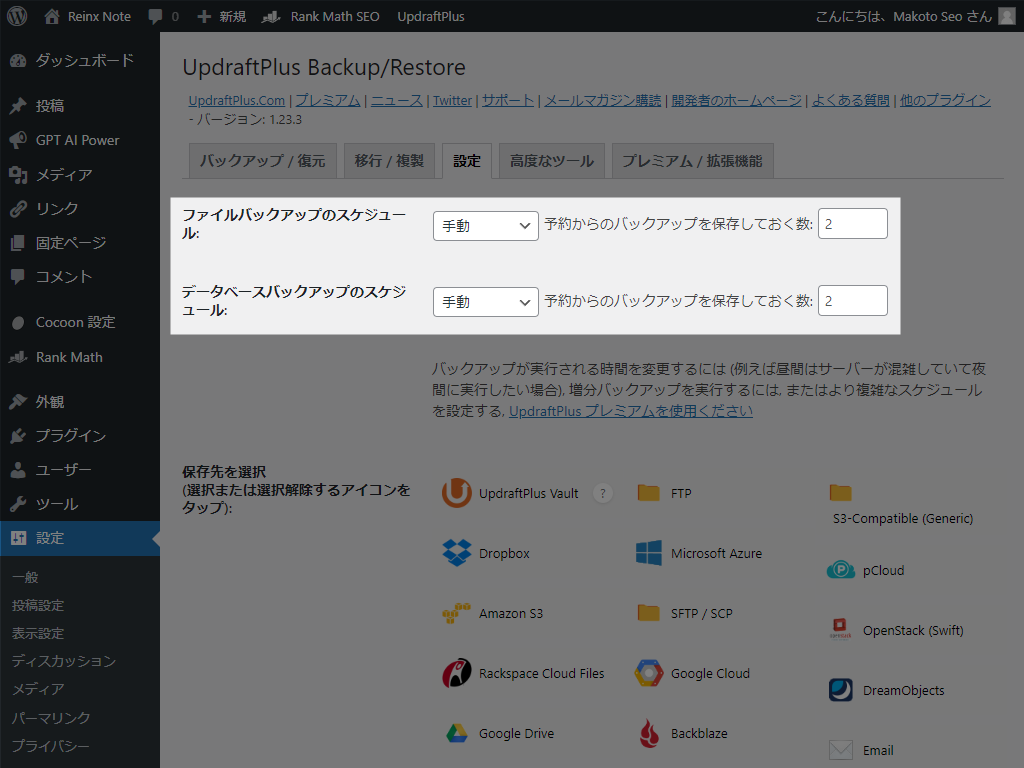Select UpdraftPlus Vault storage icon
This screenshot has width=1024, height=768.
[x=456, y=493]
